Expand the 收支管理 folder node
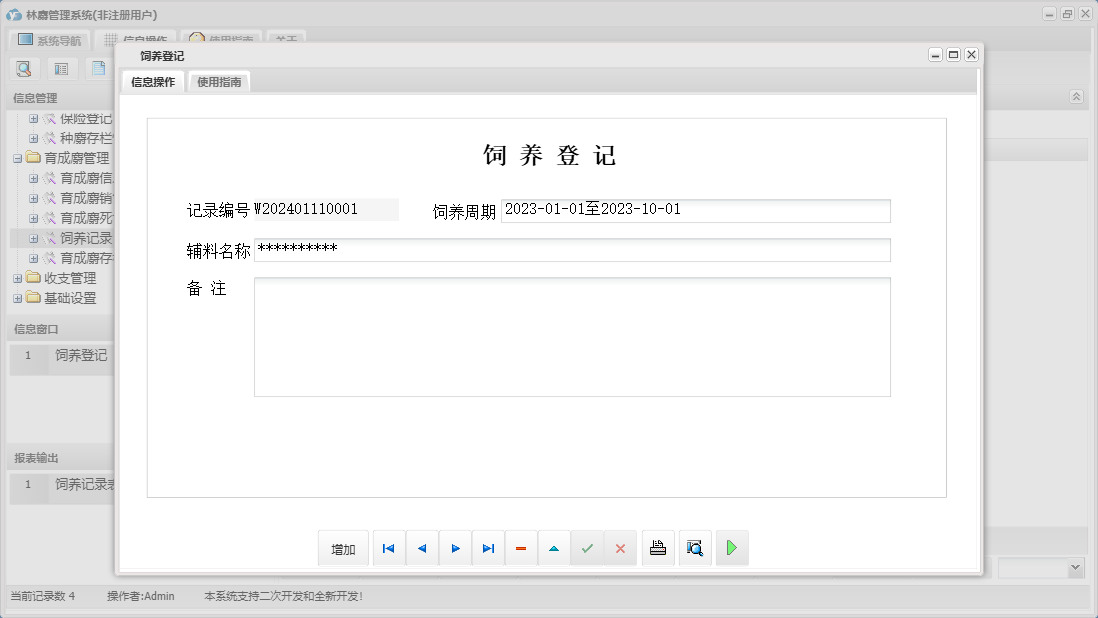Viewport: 1098px width, 618px height. click(16, 277)
